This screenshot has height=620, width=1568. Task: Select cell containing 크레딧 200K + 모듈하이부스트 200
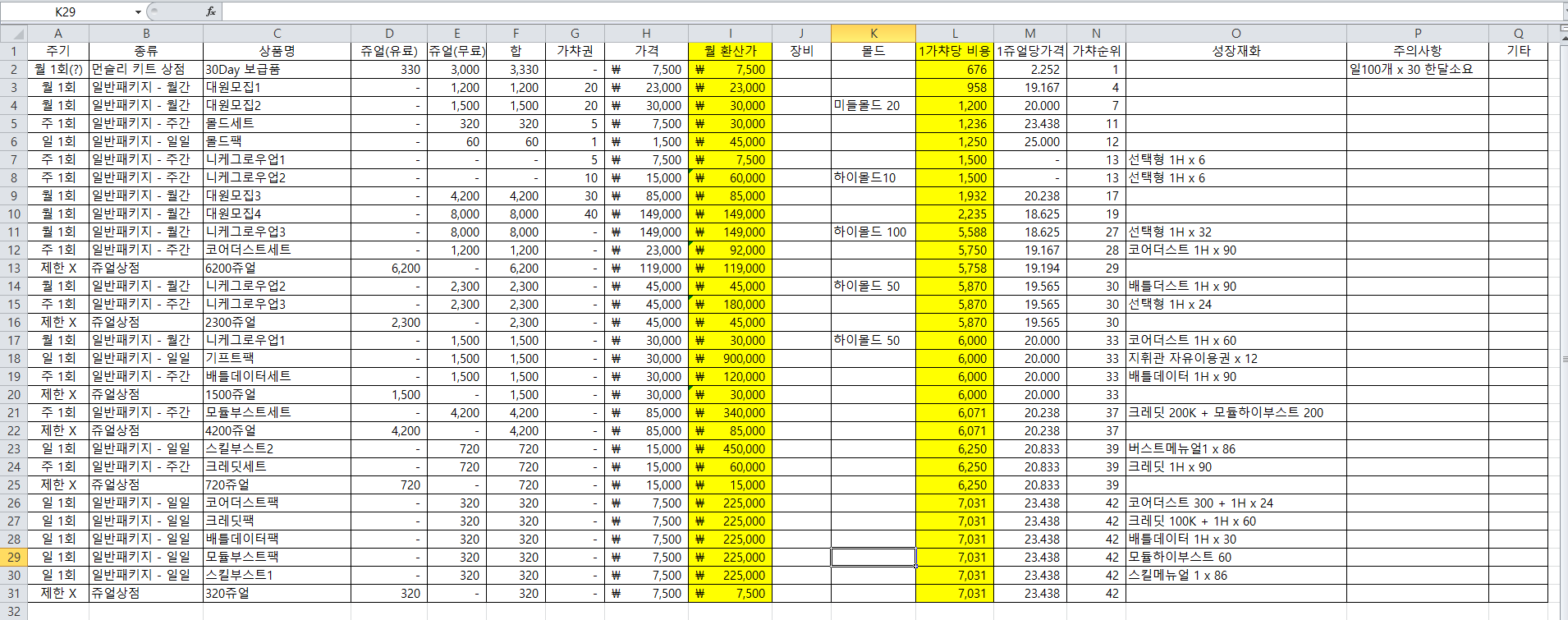[x=1235, y=413]
